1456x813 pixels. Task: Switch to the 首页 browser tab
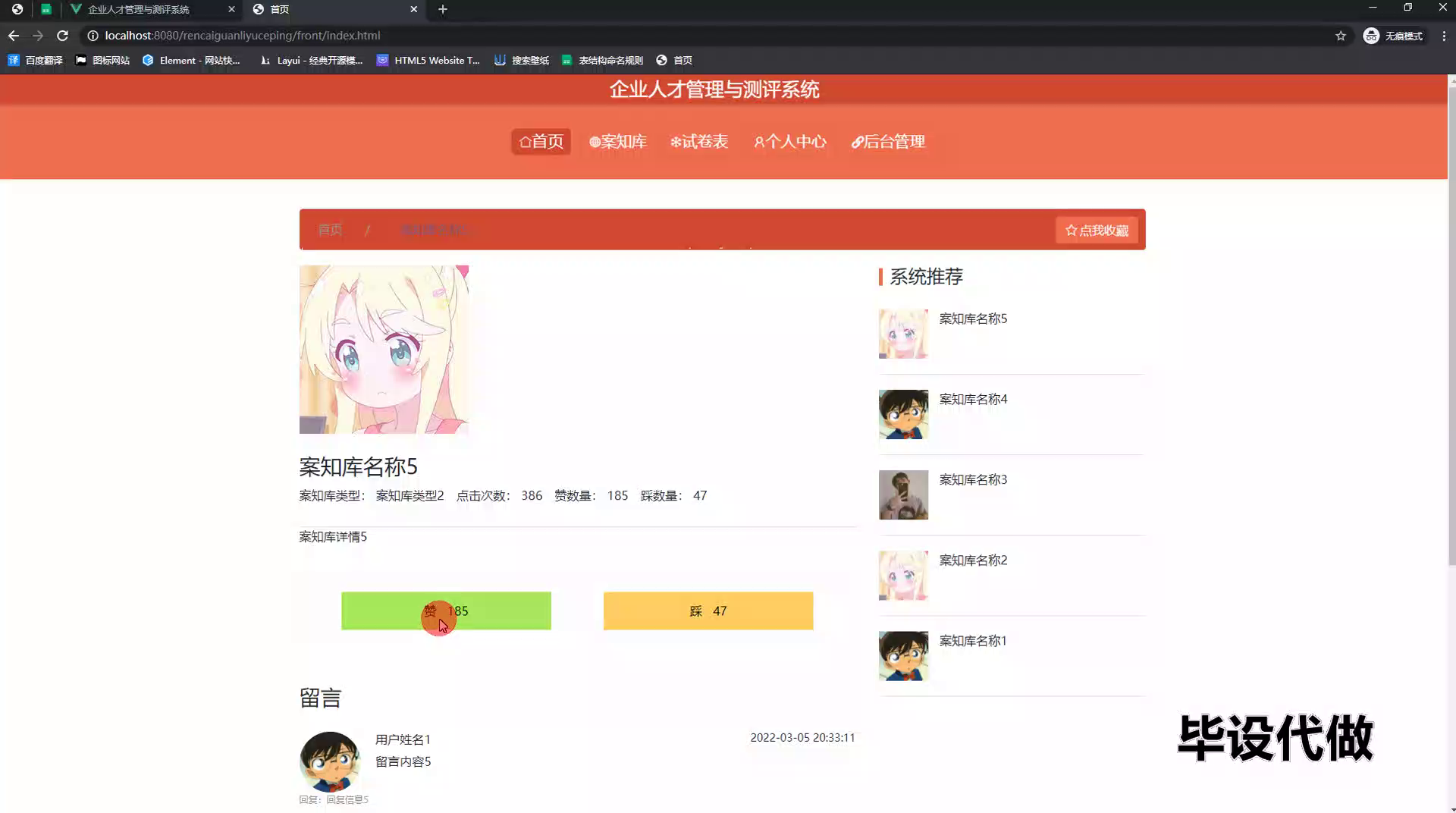click(x=335, y=9)
